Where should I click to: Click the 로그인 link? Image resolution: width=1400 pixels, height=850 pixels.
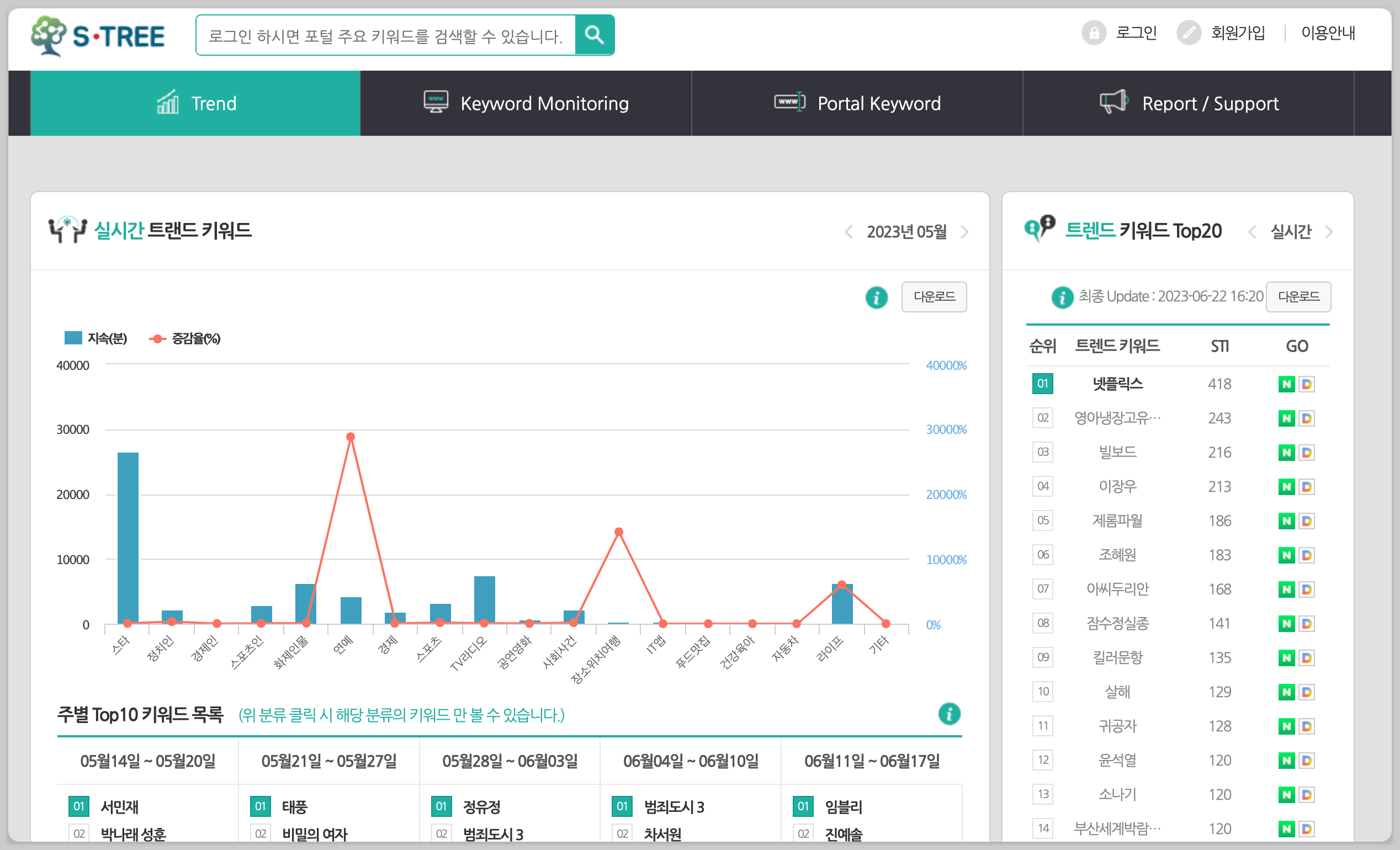pos(1135,33)
